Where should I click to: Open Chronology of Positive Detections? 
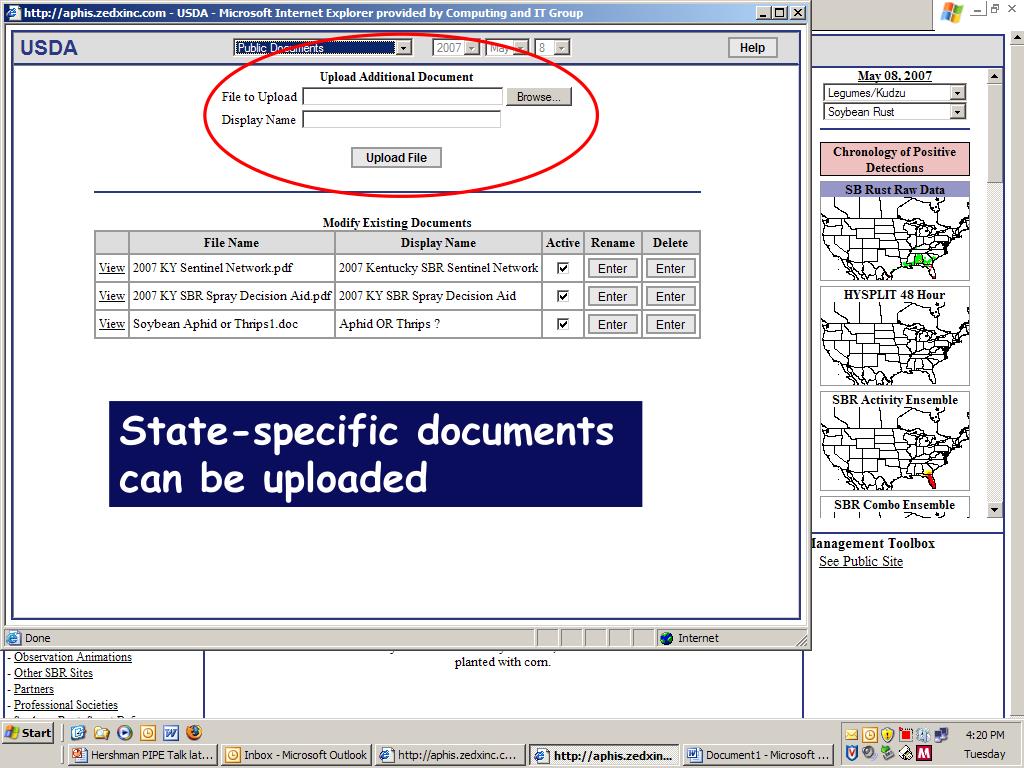click(894, 159)
